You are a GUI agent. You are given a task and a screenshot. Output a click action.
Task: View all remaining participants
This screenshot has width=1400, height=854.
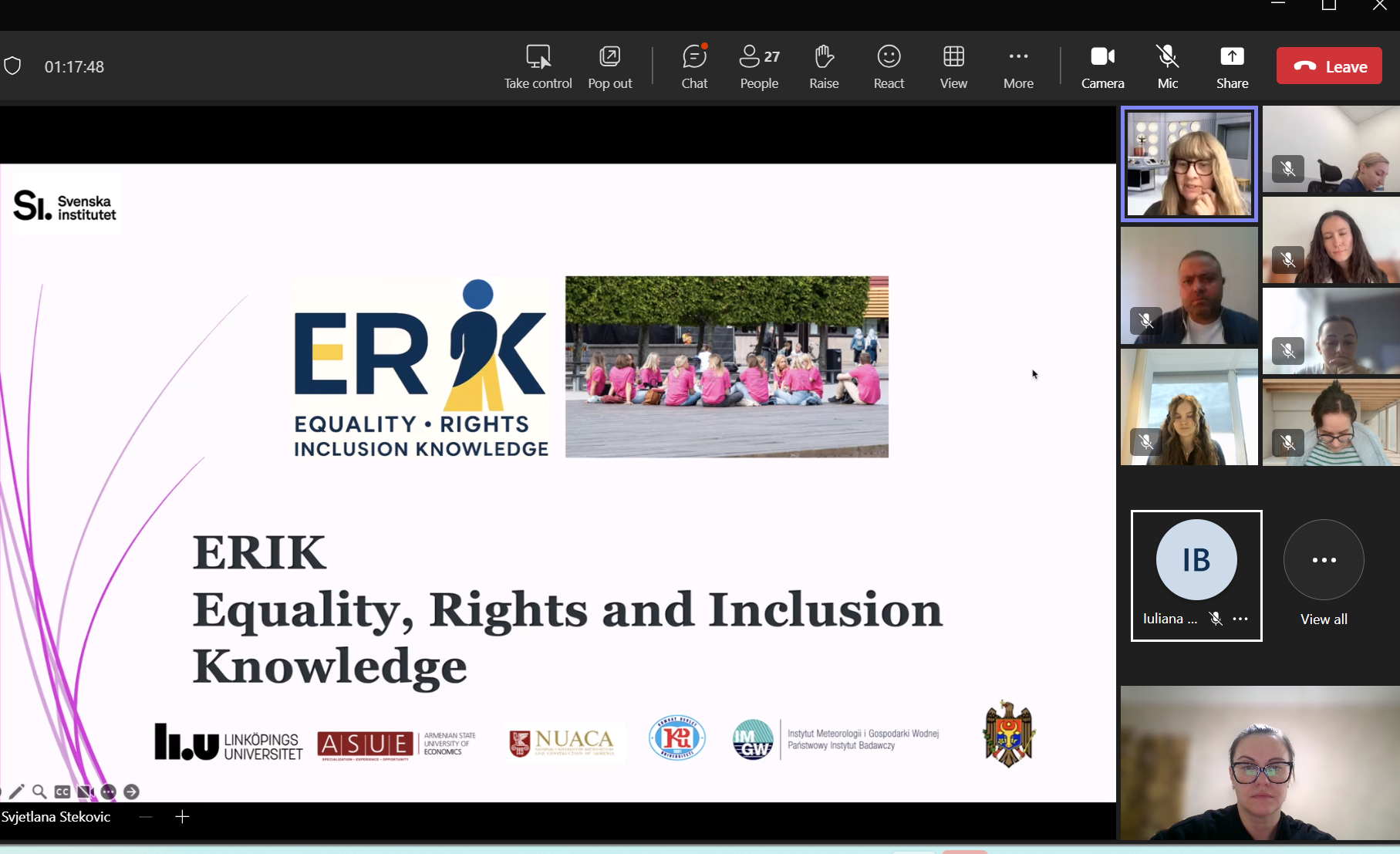point(1324,572)
